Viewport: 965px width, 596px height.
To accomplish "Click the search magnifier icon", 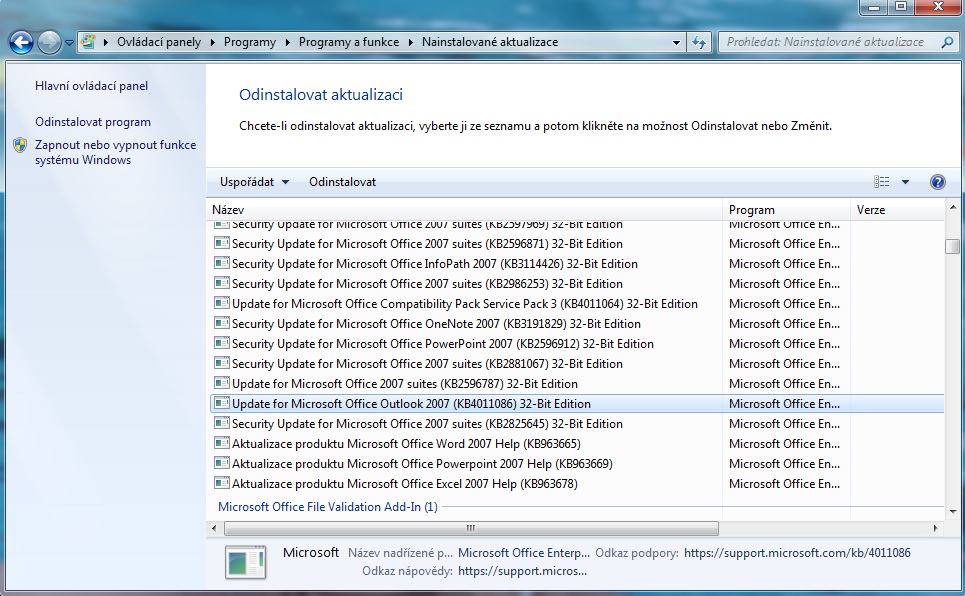I will click(x=947, y=42).
